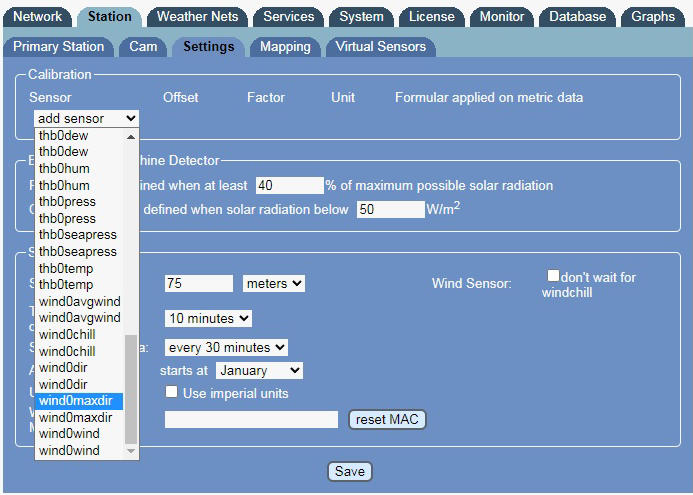Select the first thb0temp list option
The width and height of the screenshot is (693, 495).
[x=79, y=268]
